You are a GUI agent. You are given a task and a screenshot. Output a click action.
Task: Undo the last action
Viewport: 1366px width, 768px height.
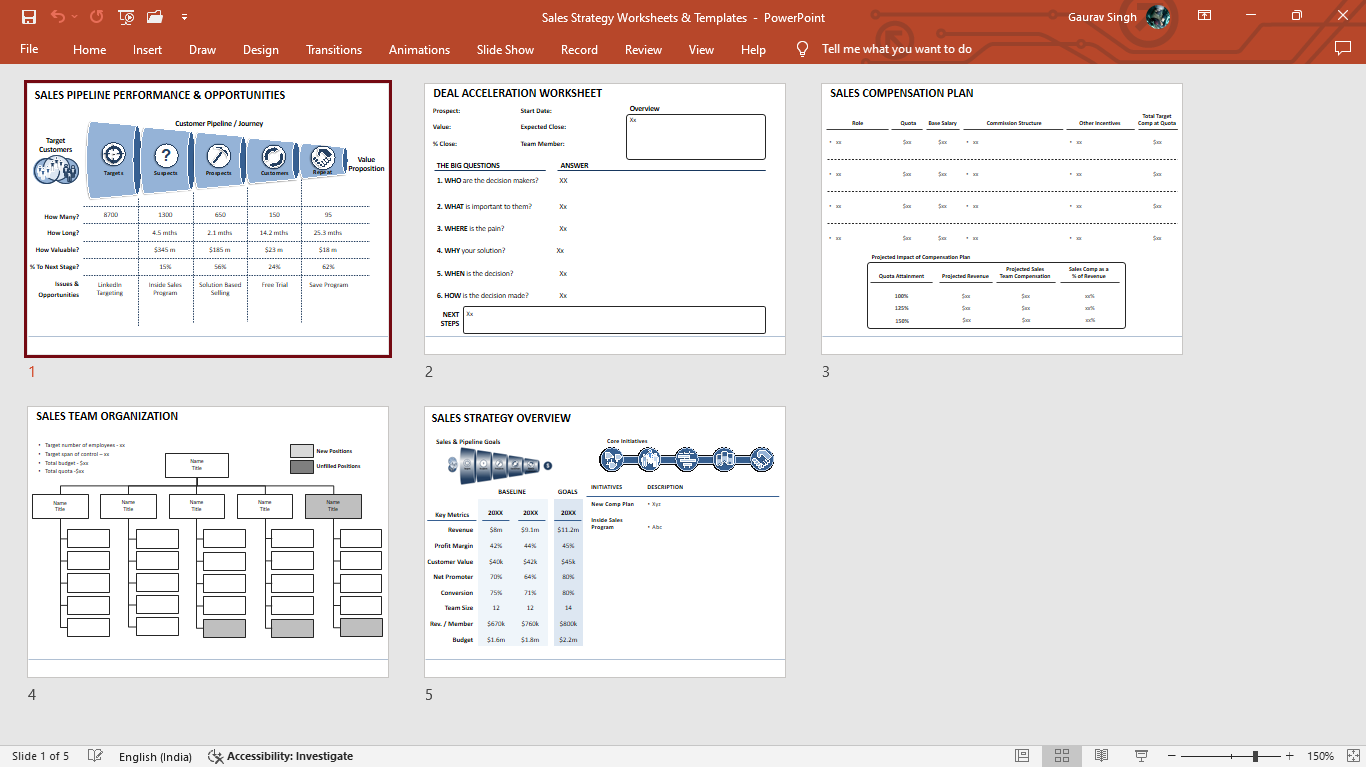(58, 17)
